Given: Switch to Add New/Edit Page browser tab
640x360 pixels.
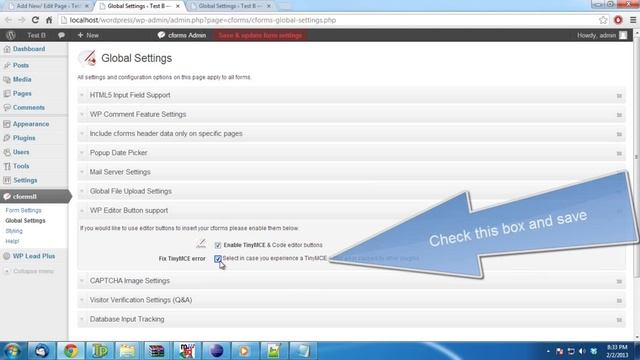Looking at the screenshot, I should (48, 6).
